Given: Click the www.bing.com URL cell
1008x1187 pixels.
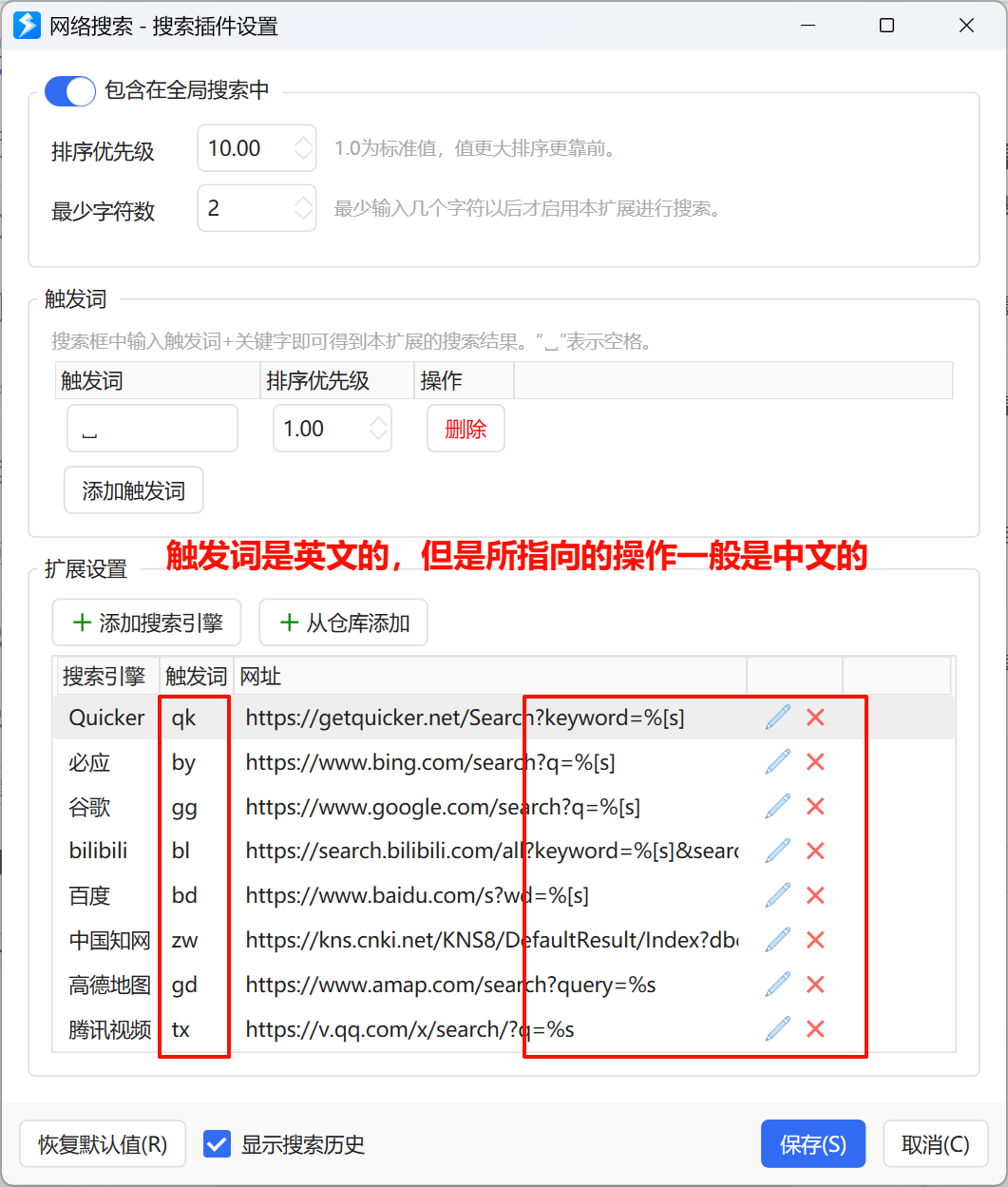Looking at the screenshot, I should pos(430,762).
